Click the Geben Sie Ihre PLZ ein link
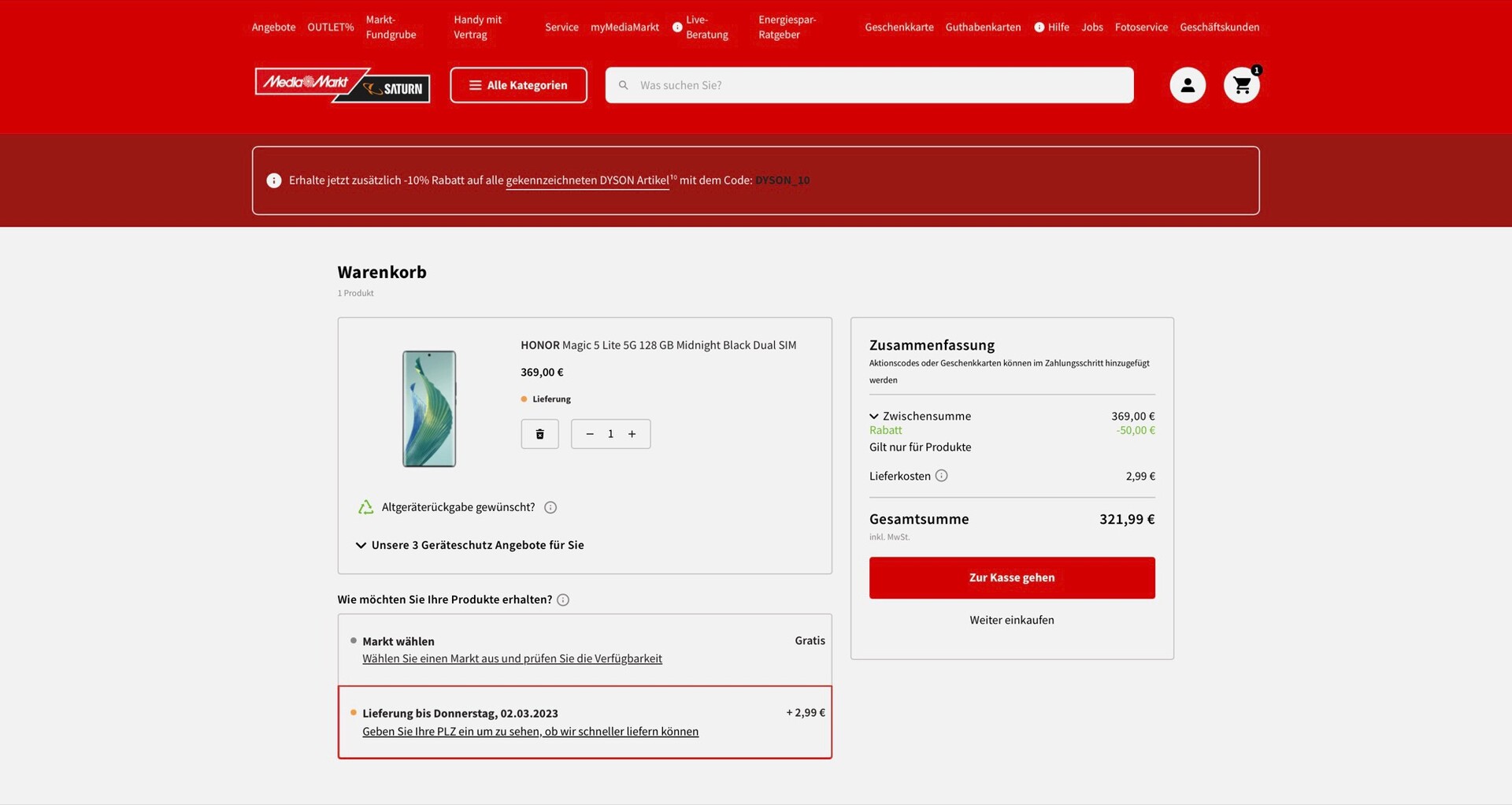 coord(531,732)
